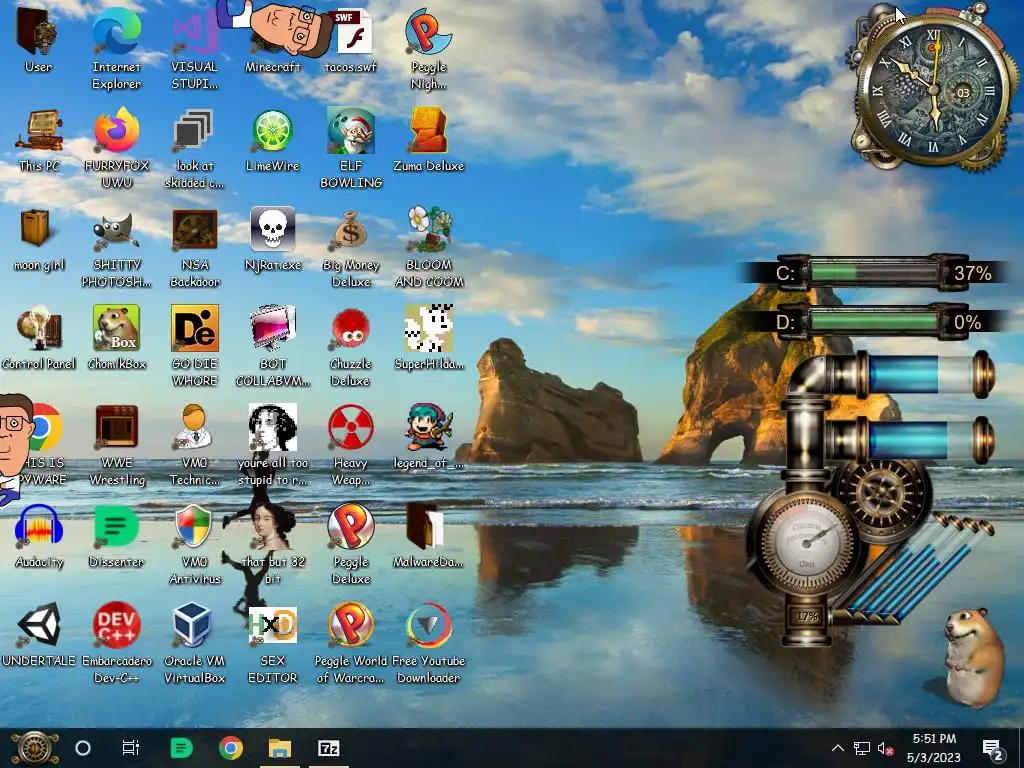The height and width of the screenshot is (768, 1024).
Task: Click the Cortana circle on the taskbar
Action: (83, 748)
